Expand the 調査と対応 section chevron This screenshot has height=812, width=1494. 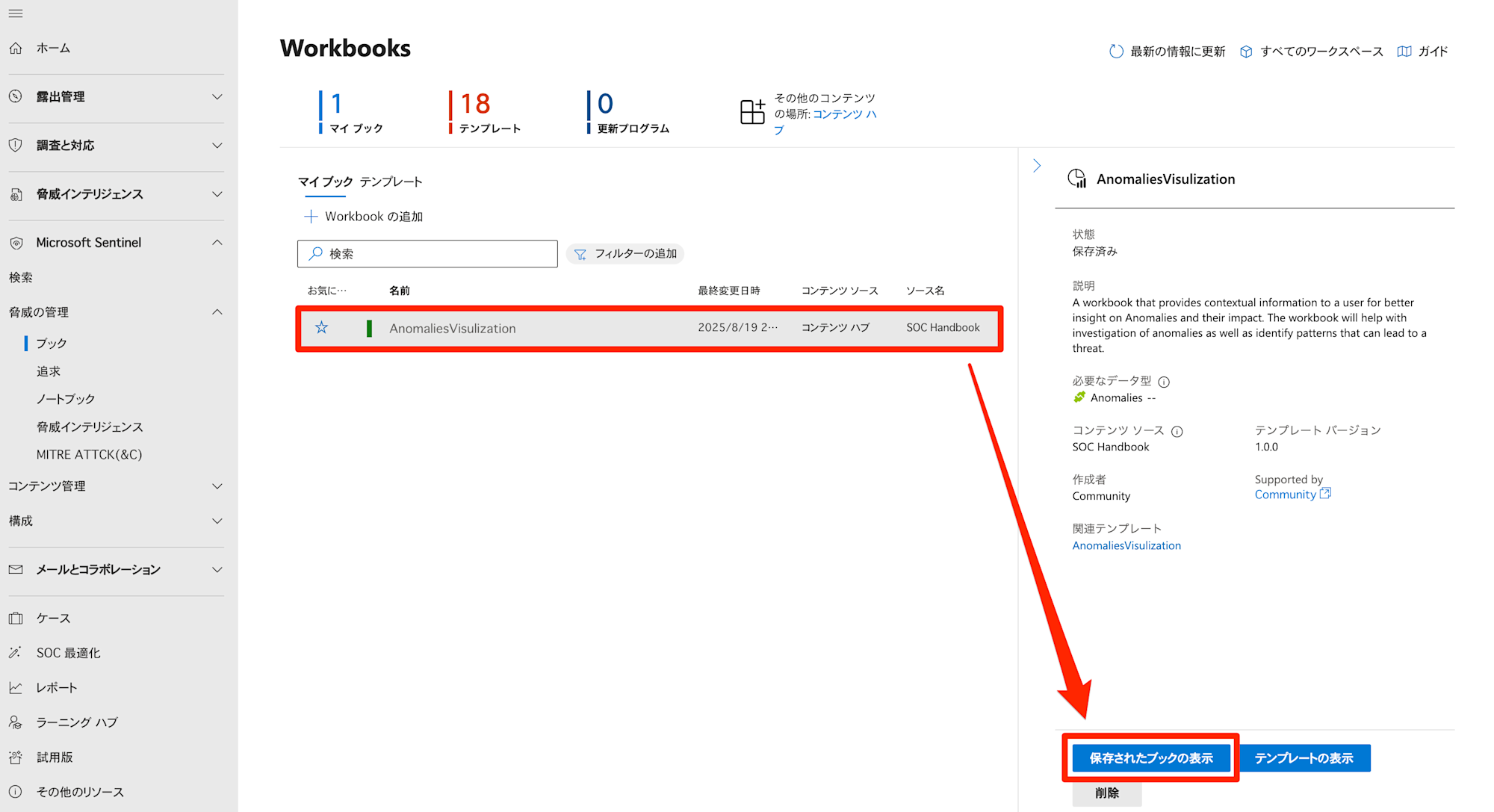coord(217,145)
